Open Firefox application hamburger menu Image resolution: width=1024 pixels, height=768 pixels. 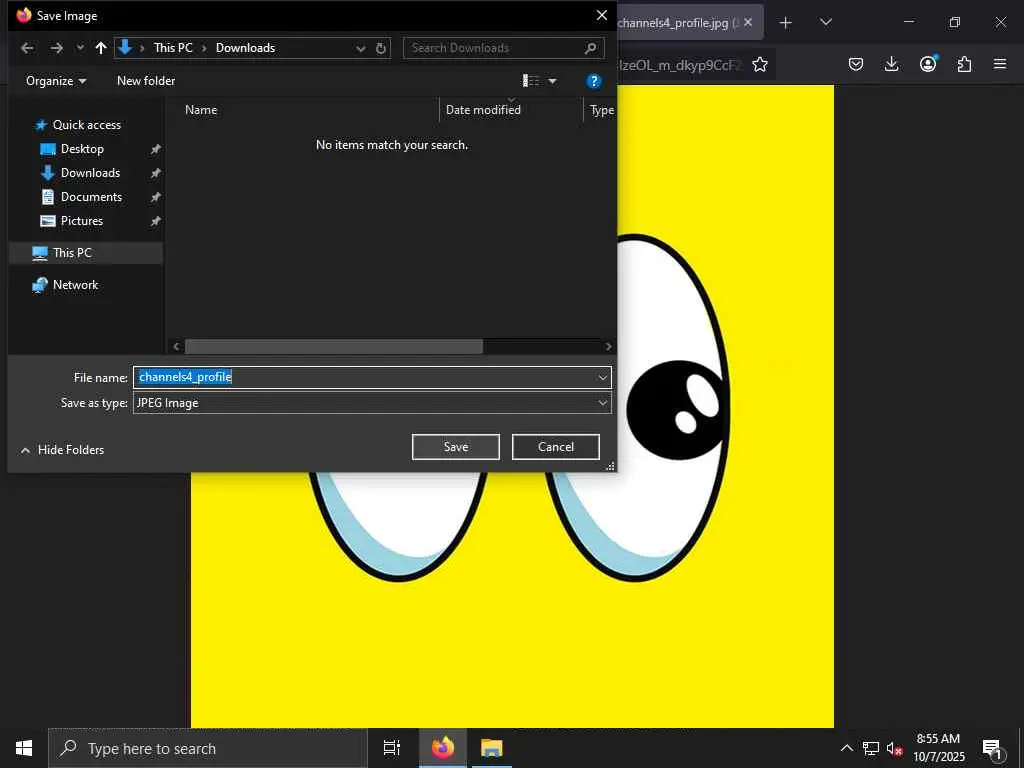tap(1000, 65)
